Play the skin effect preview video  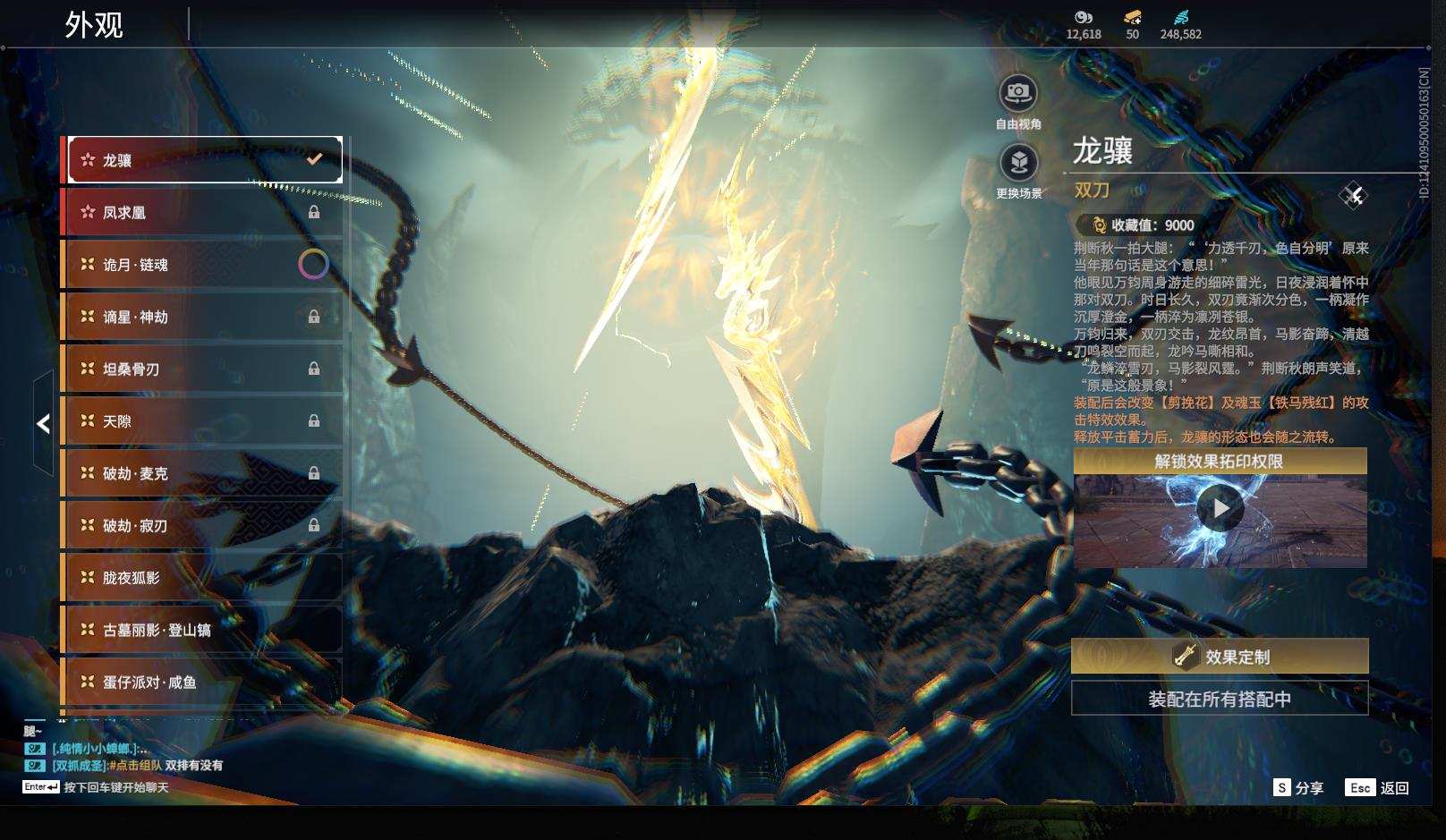pyautogui.click(x=1220, y=508)
